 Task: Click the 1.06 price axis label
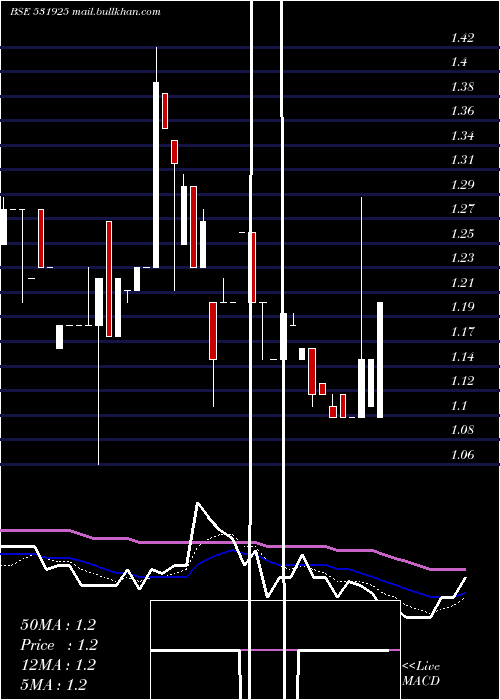point(462,455)
